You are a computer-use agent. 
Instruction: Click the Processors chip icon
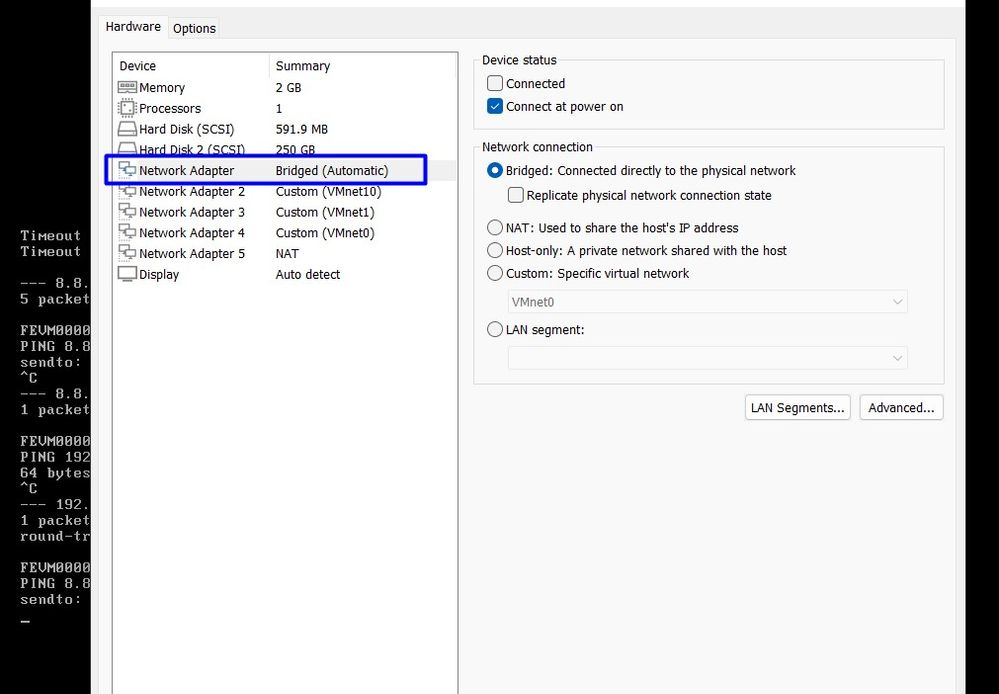127,108
